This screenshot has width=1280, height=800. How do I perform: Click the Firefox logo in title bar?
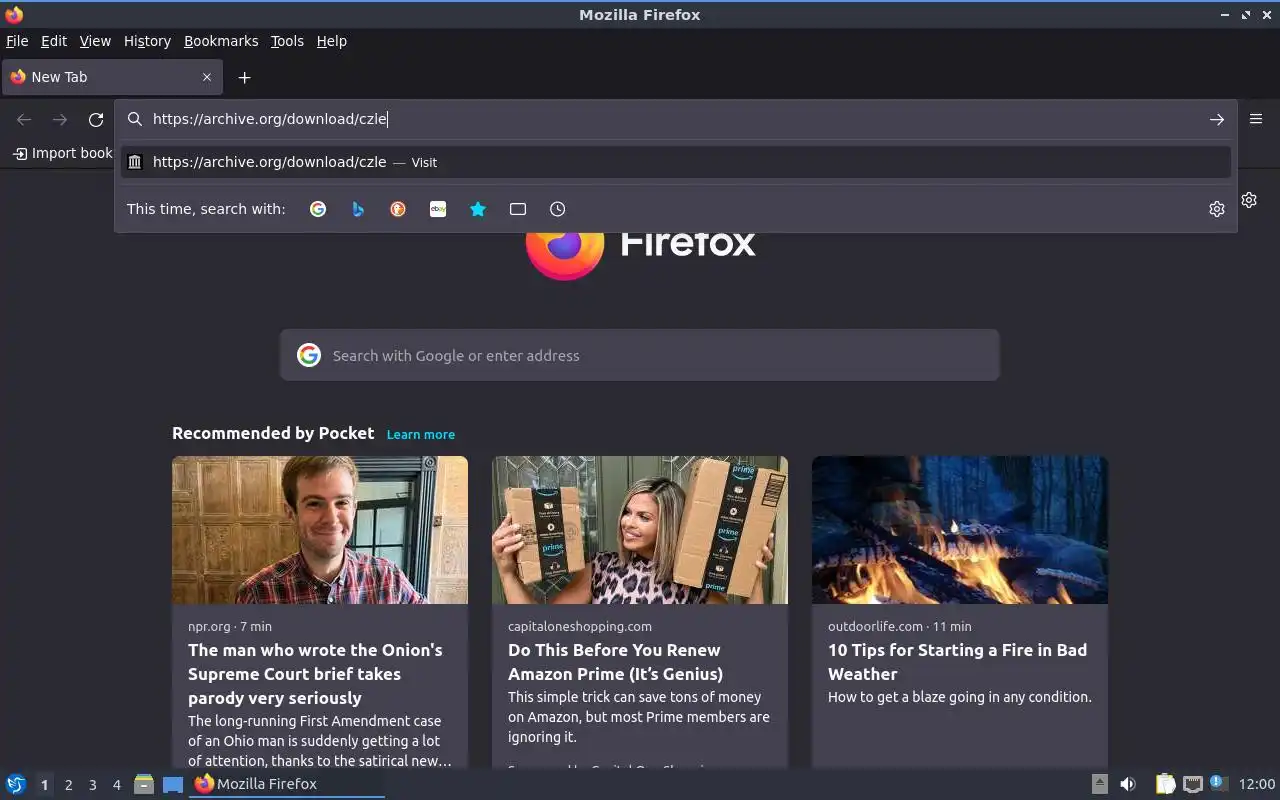point(13,14)
